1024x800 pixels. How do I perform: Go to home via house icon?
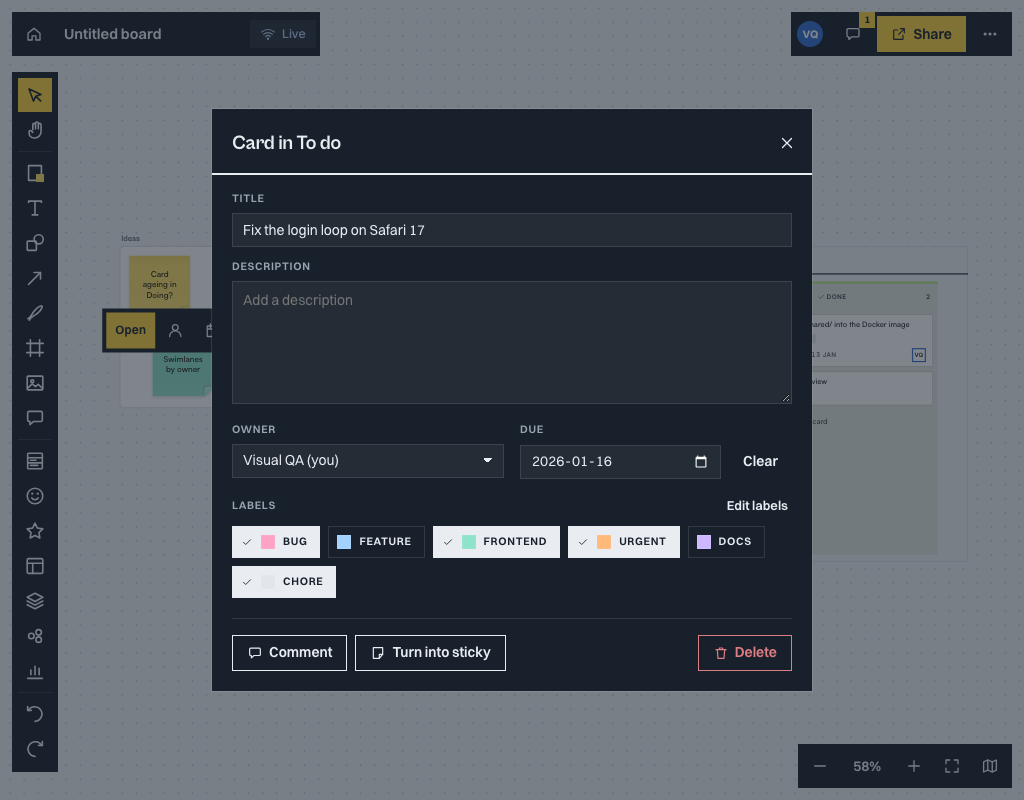tap(34, 34)
